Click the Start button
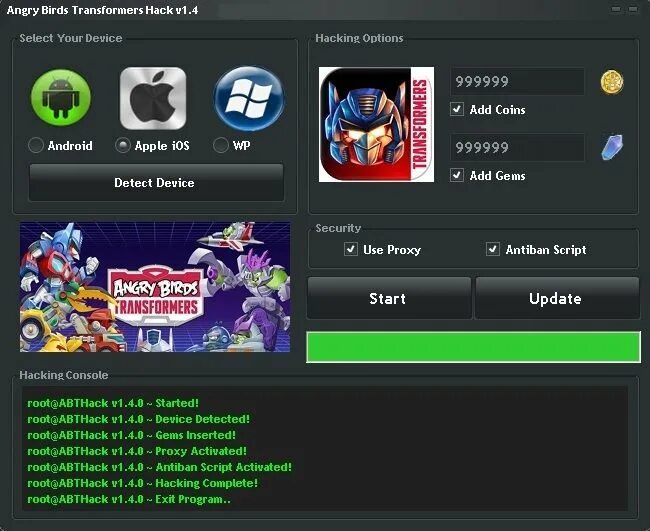This screenshot has height=531, width=650. (389, 298)
